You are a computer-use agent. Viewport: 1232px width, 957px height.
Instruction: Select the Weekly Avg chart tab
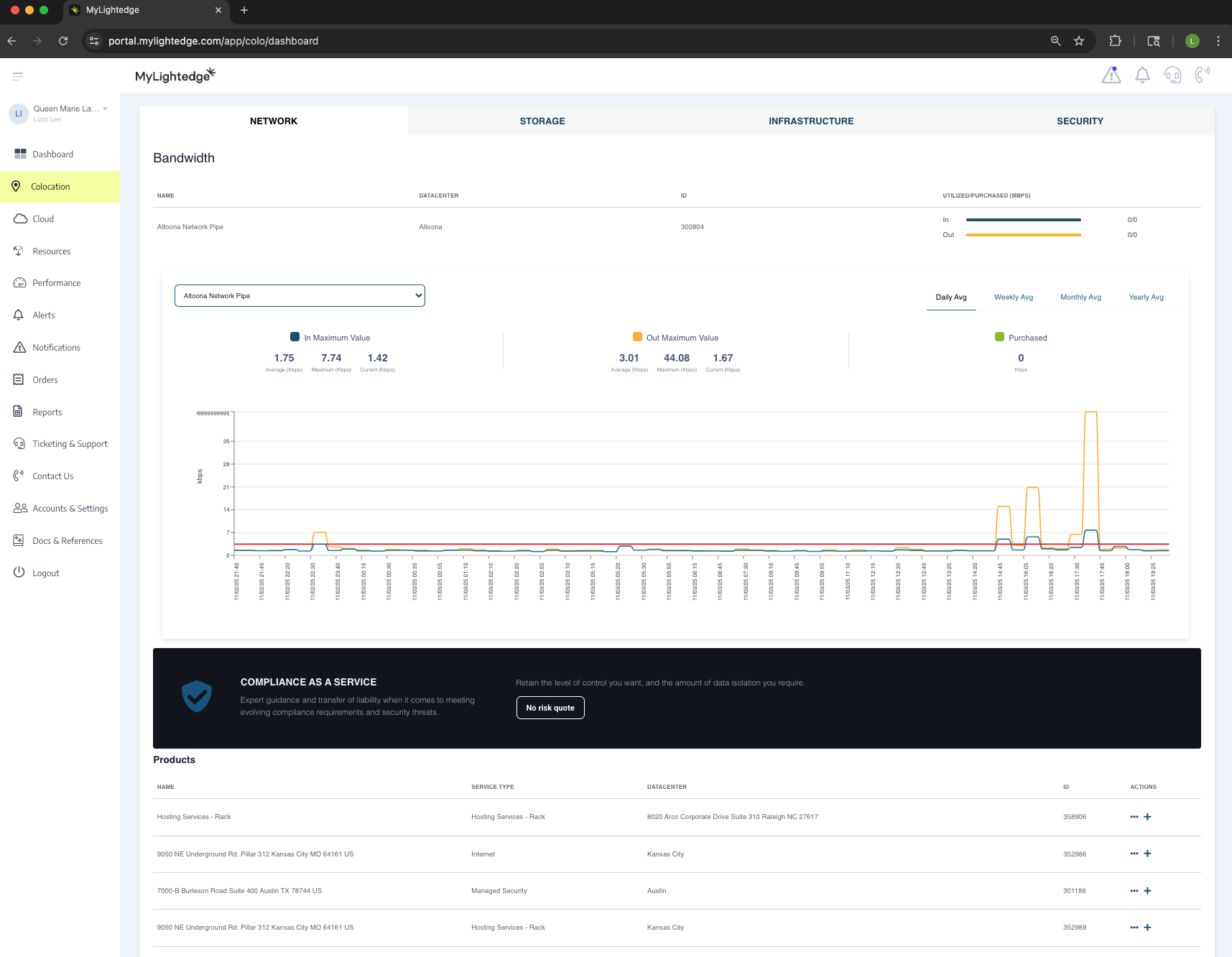[1014, 297]
